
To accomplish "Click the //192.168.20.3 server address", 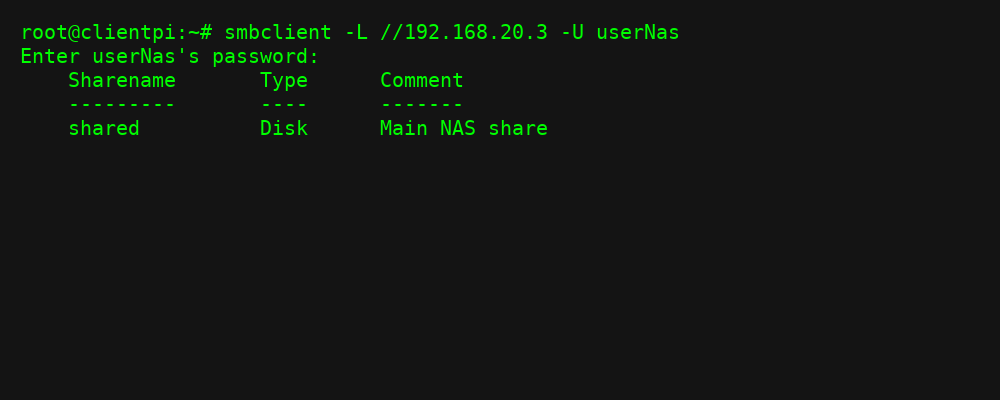I will click(464, 32).
